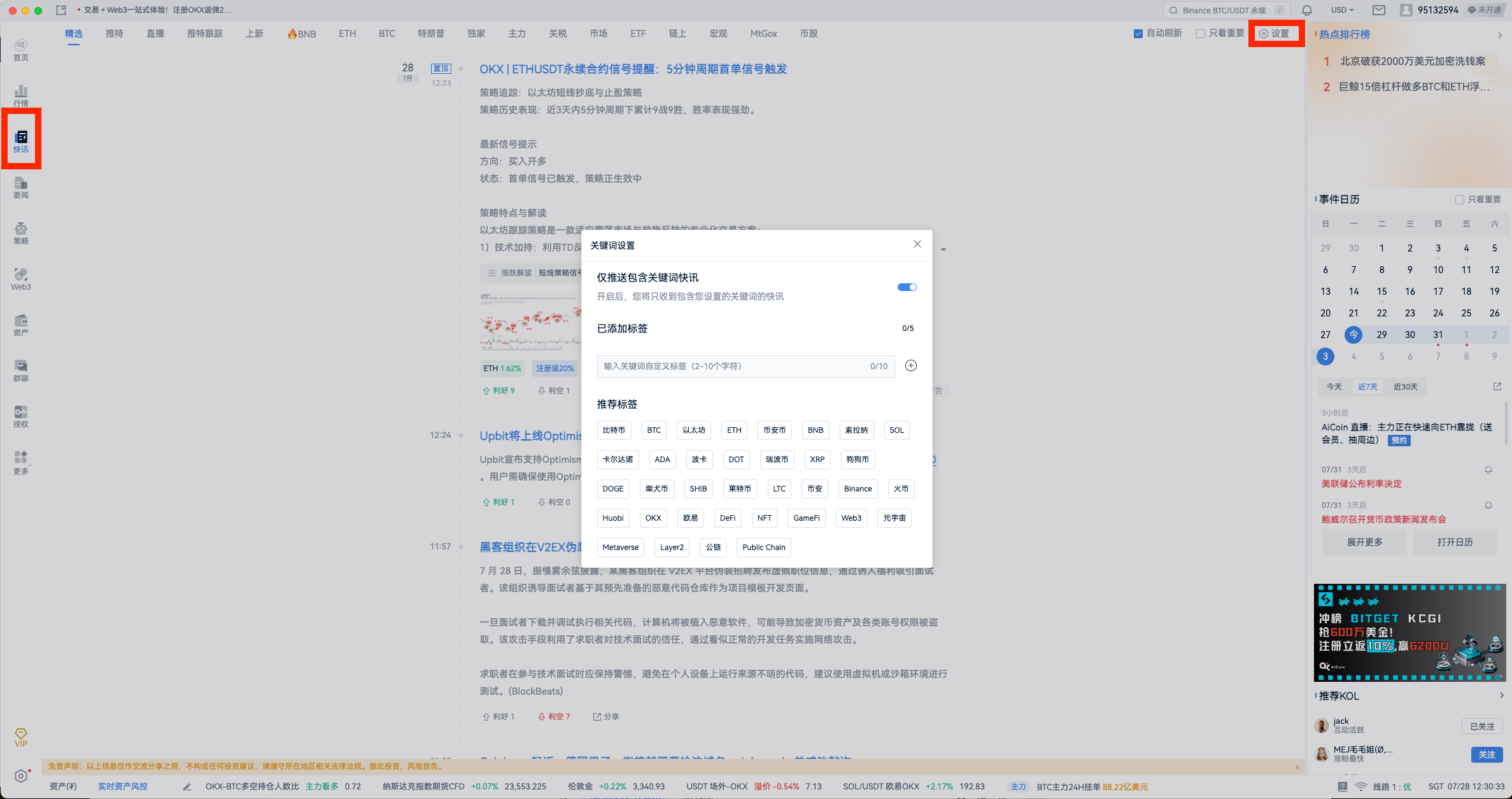1512x799 pixels.
Task: Click the edit pencil icon in status bar
Action: [x=187, y=787]
